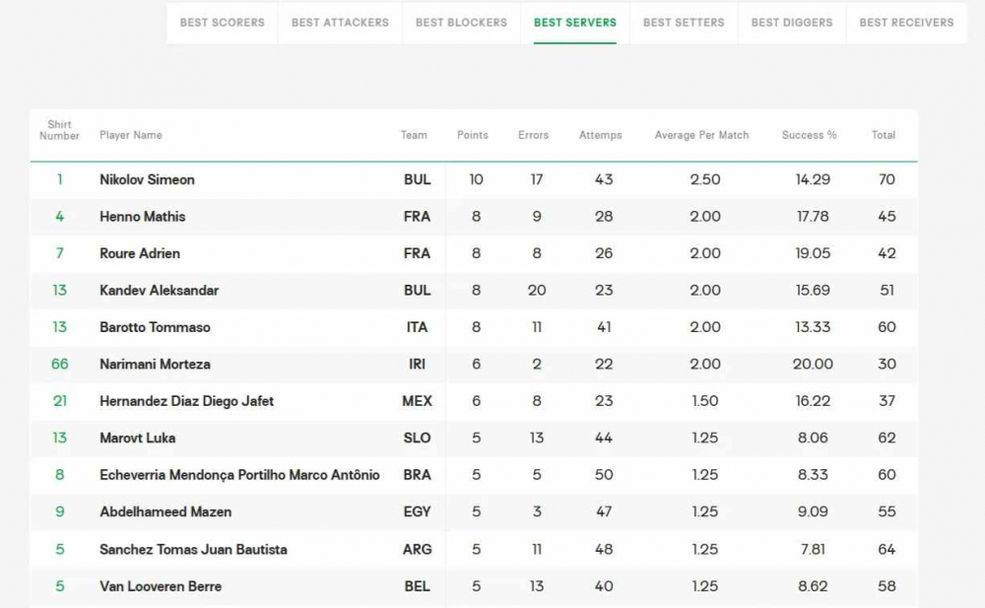Select player Narimani Morteza
This screenshot has height=608, width=985.
coord(155,364)
